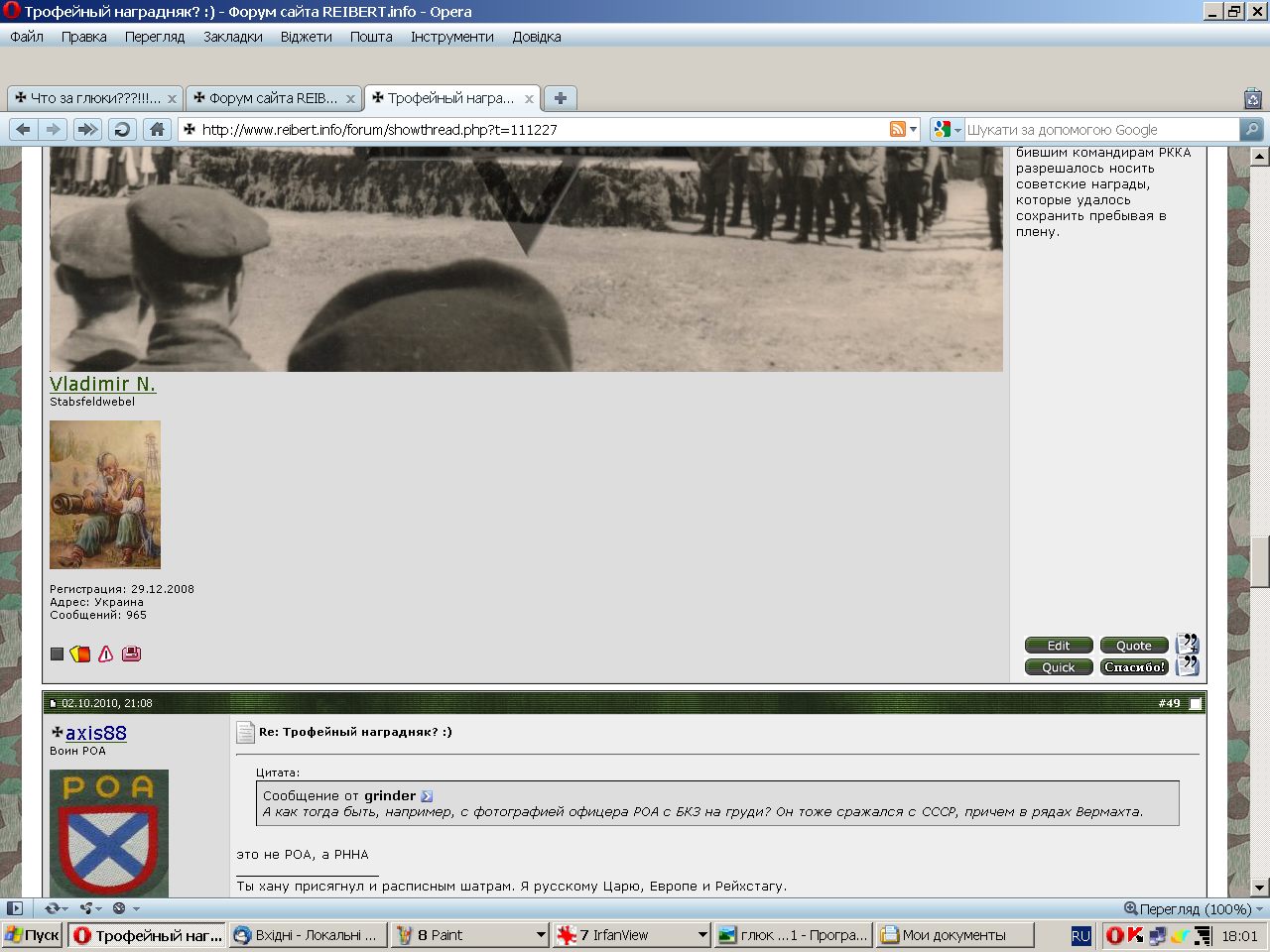Go to the Opera home page icon

tap(157, 129)
